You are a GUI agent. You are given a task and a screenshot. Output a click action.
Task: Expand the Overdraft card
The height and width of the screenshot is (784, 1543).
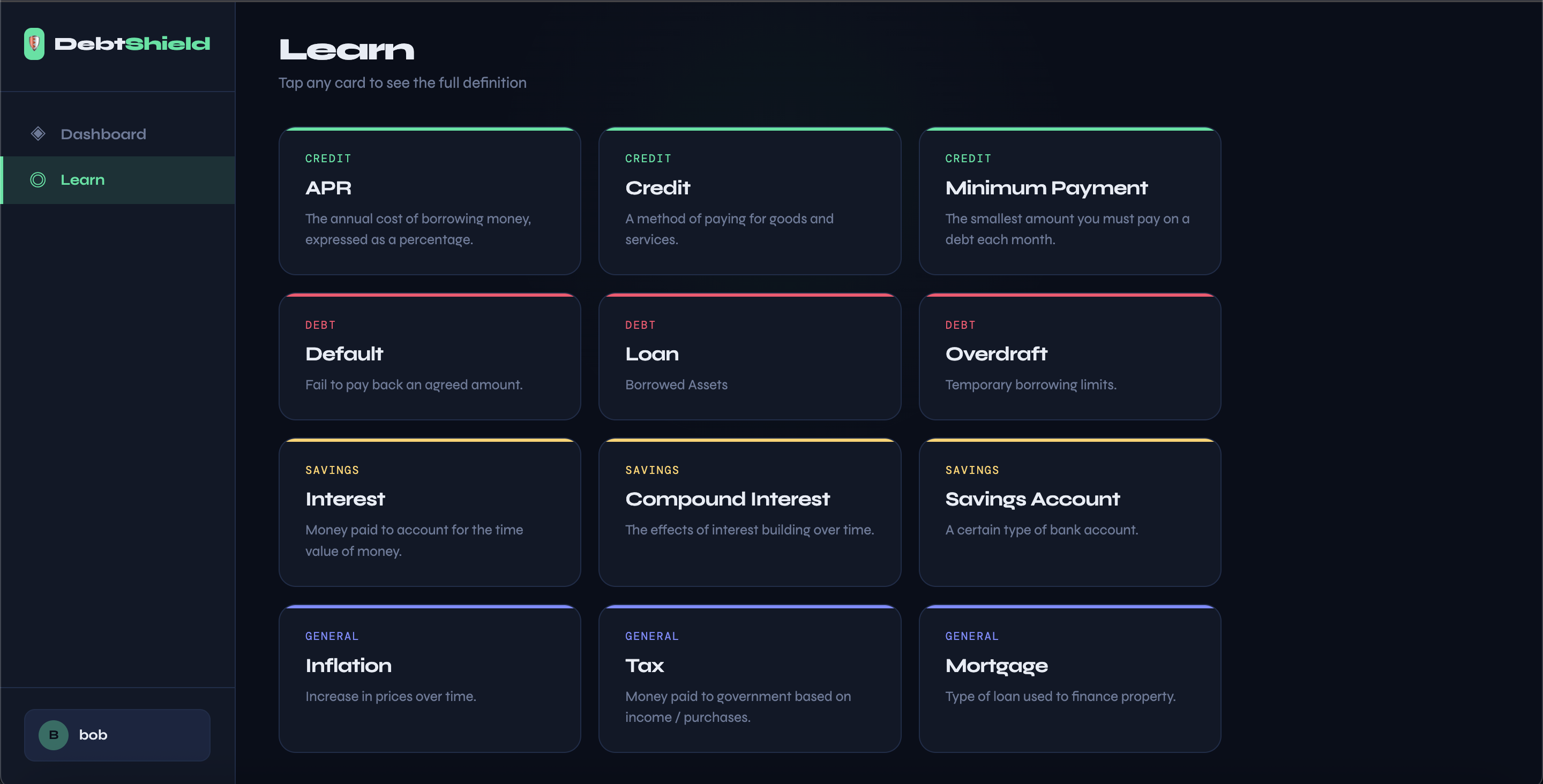tap(1069, 357)
